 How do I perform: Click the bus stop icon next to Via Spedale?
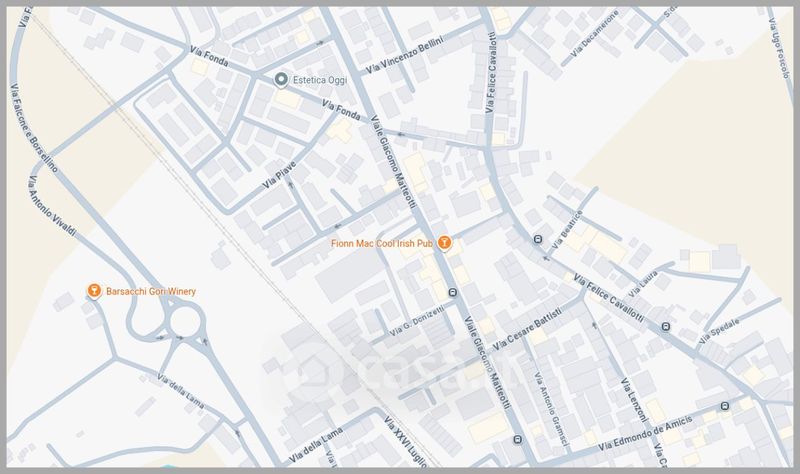click(x=665, y=327)
